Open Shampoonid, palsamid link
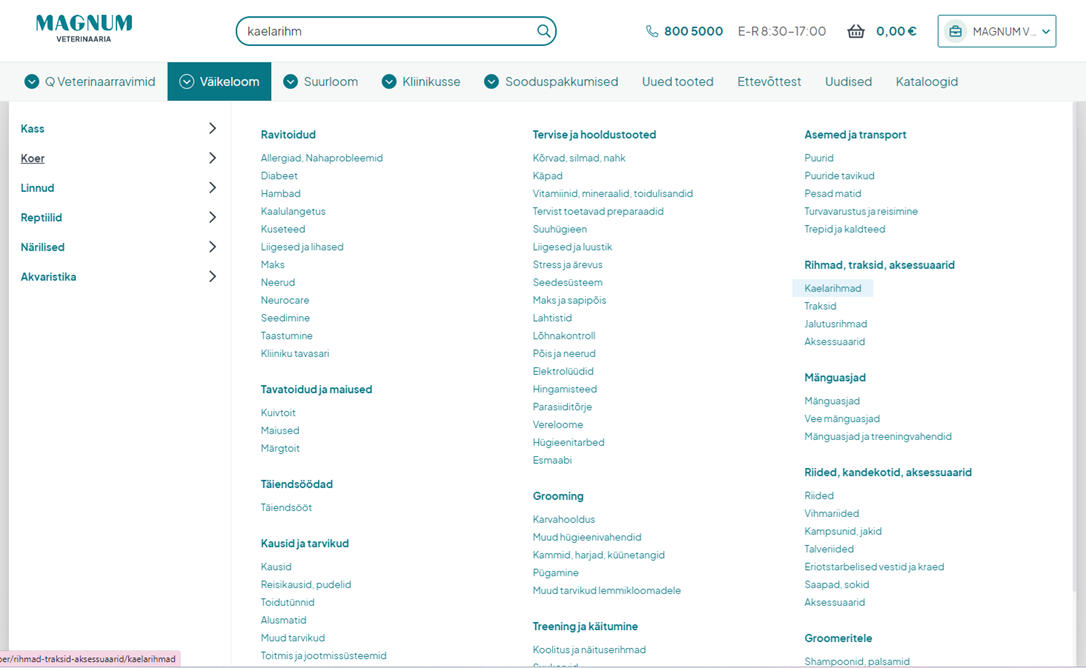This screenshot has height=668, width=1086. [x=857, y=661]
